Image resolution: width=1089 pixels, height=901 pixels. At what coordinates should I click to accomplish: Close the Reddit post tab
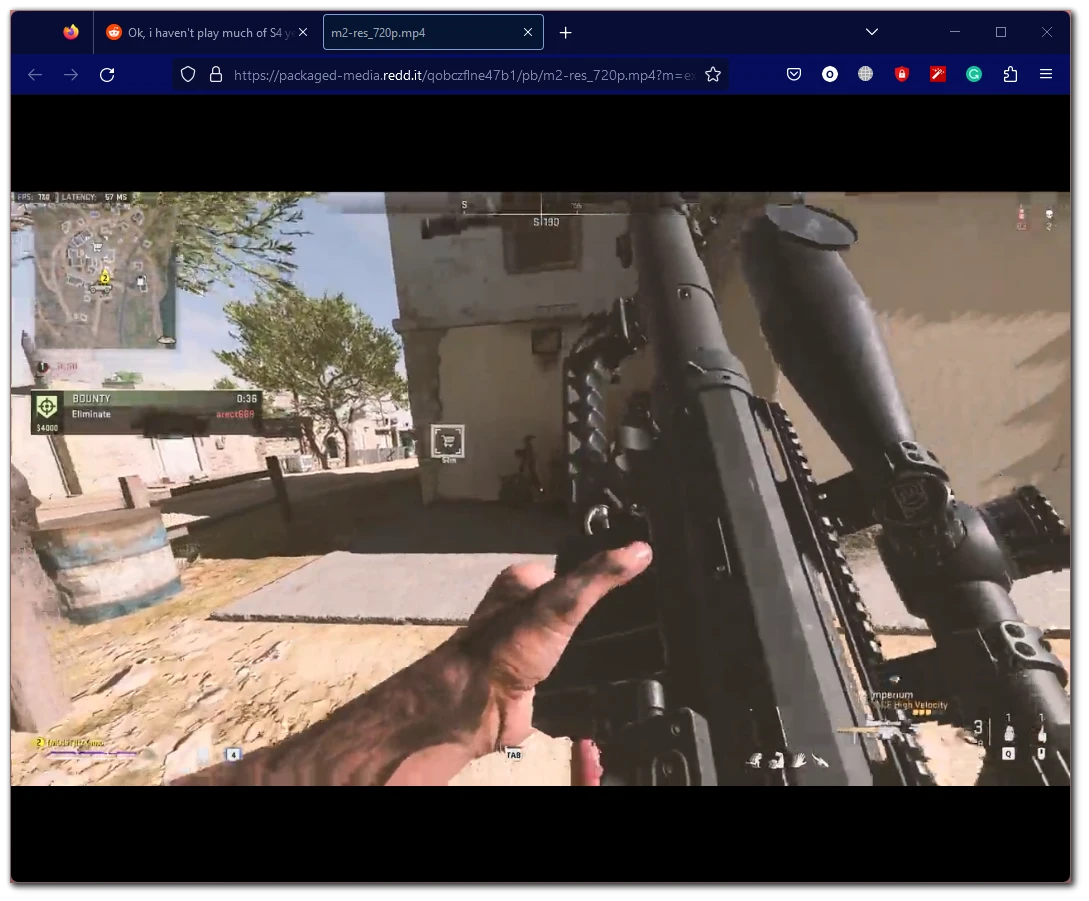click(x=303, y=32)
